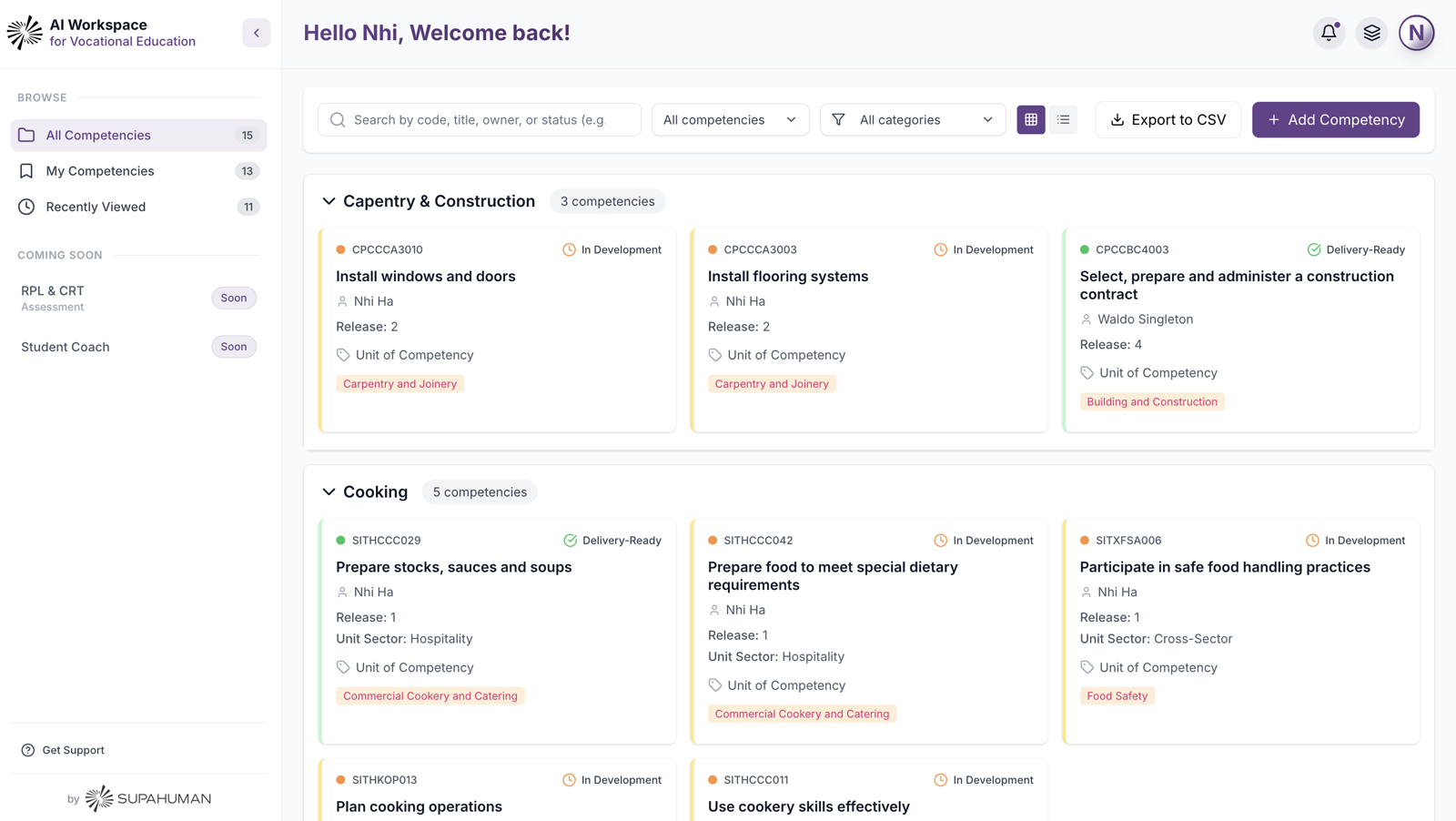Image resolution: width=1456 pixels, height=821 pixels.
Task: Click the Carpentry and Joinery tag on CPCCCA3003
Action: click(x=772, y=384)
